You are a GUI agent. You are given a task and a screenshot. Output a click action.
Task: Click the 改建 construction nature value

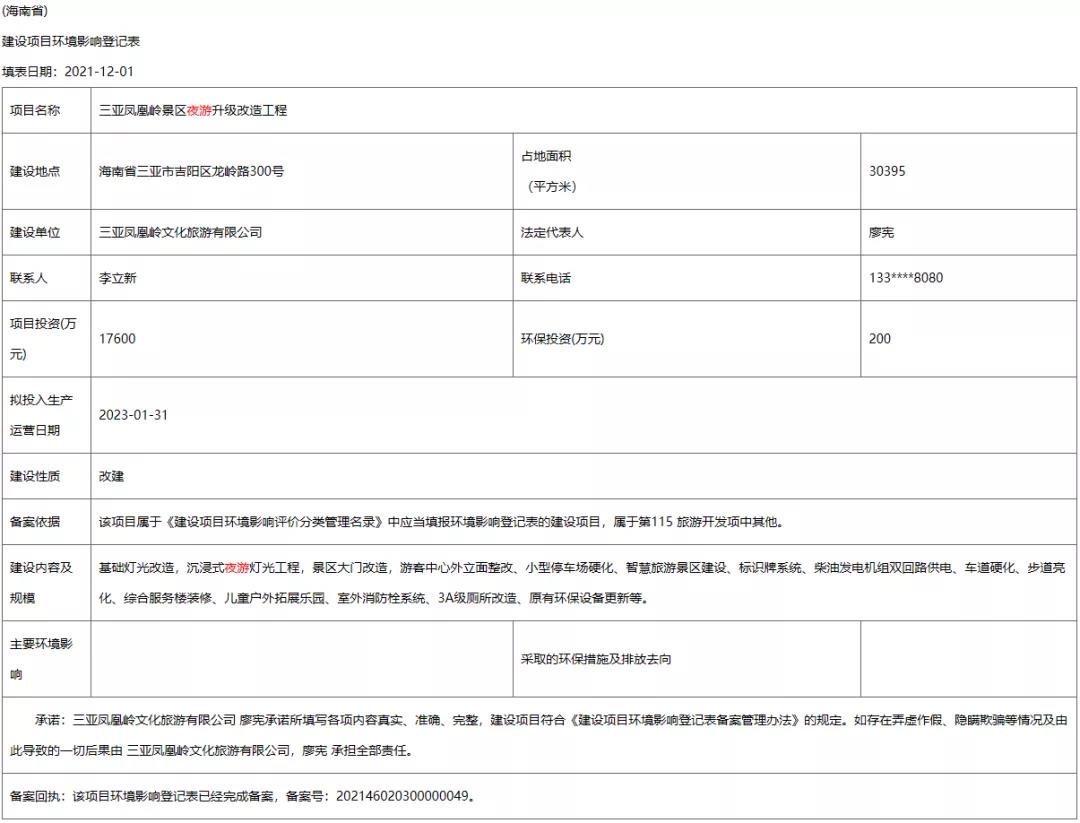[x=111, y=476]
